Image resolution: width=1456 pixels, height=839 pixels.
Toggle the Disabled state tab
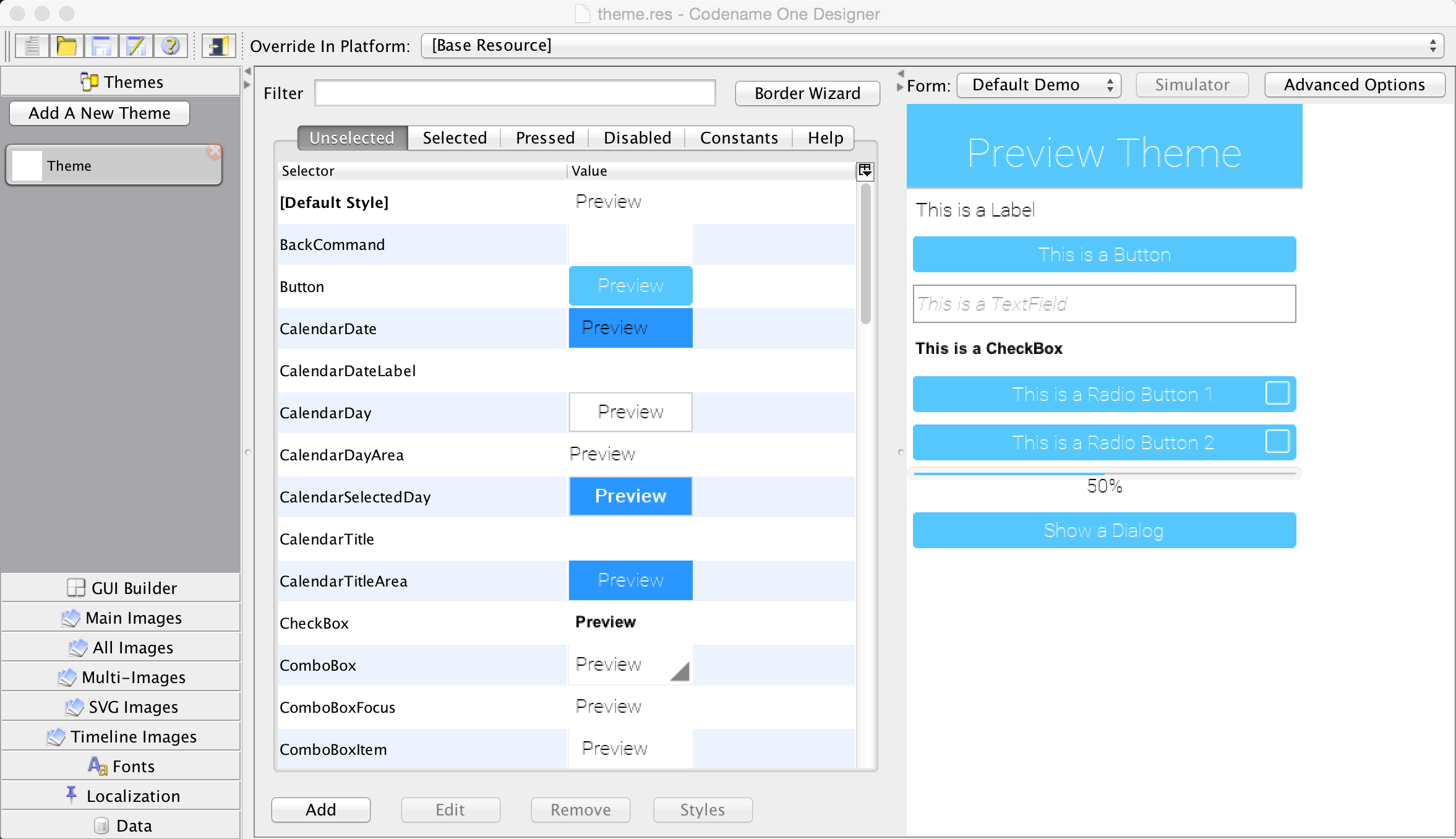pos(637,137)
